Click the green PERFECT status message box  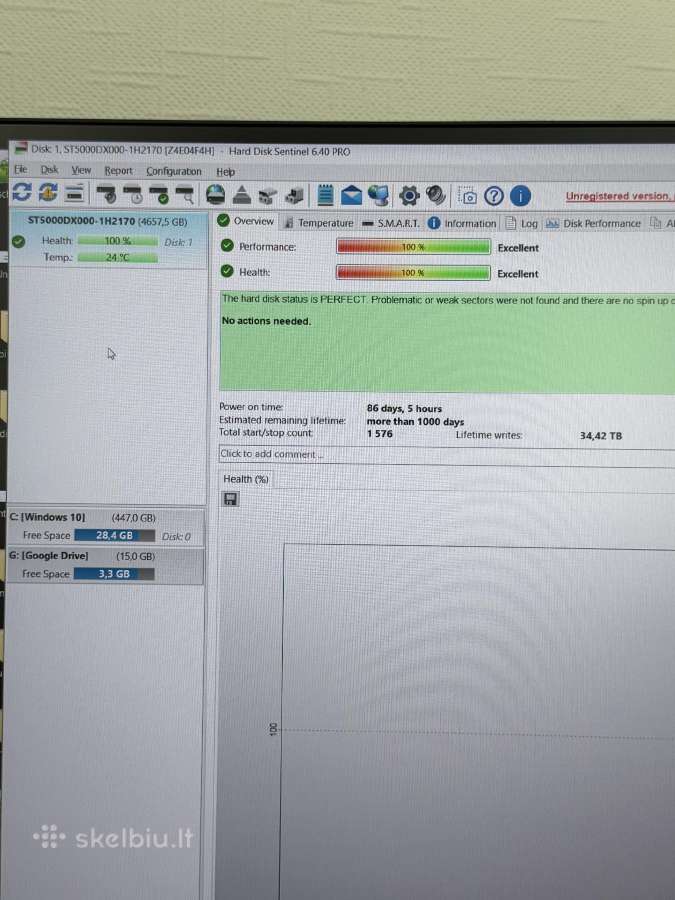(447, 342)
